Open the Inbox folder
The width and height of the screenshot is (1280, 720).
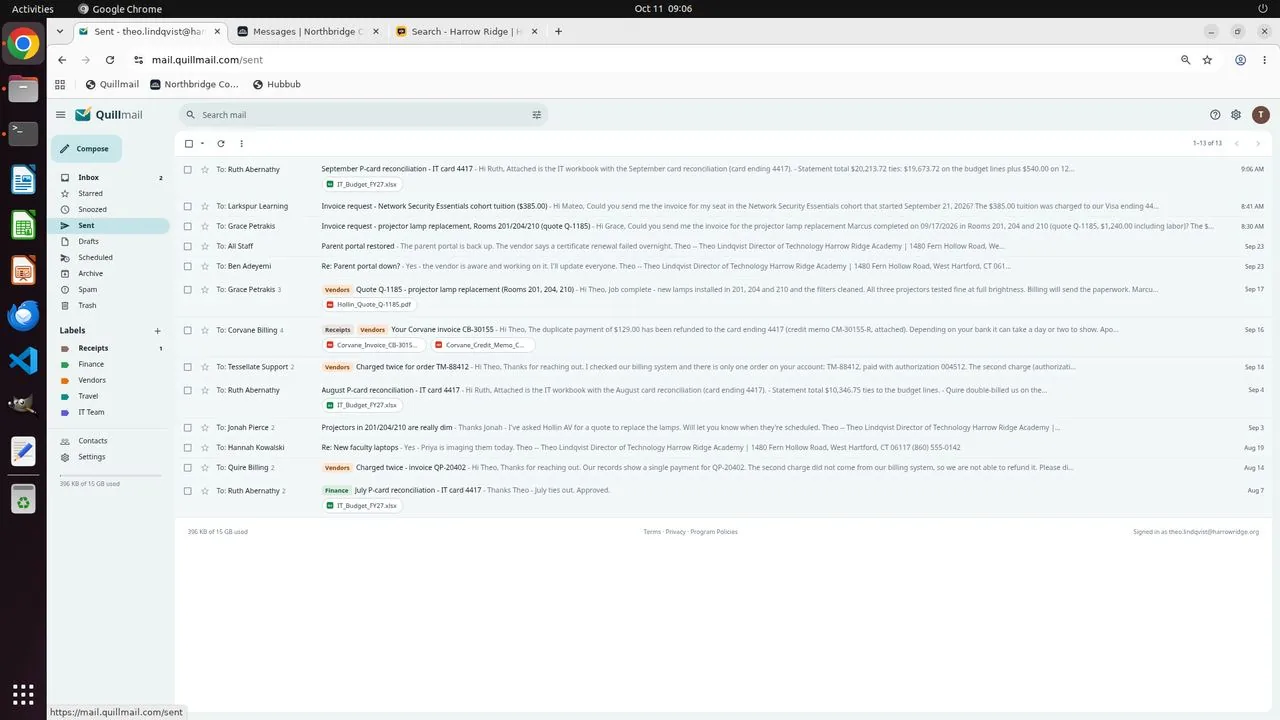tap(110, 178)
